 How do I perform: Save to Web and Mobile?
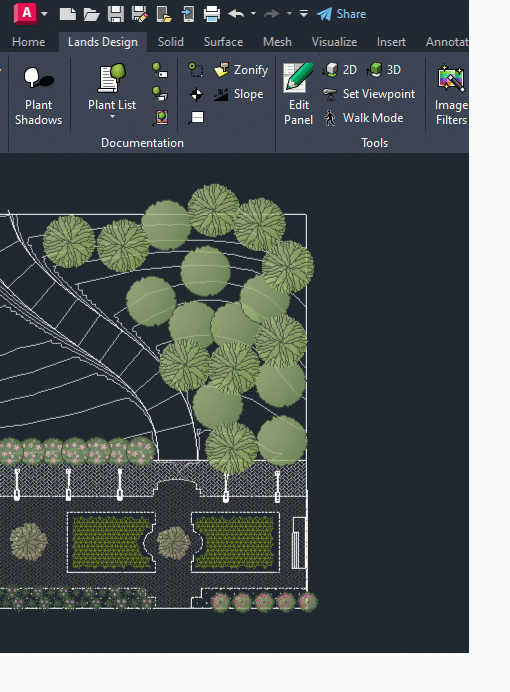[x=188, y=14]
